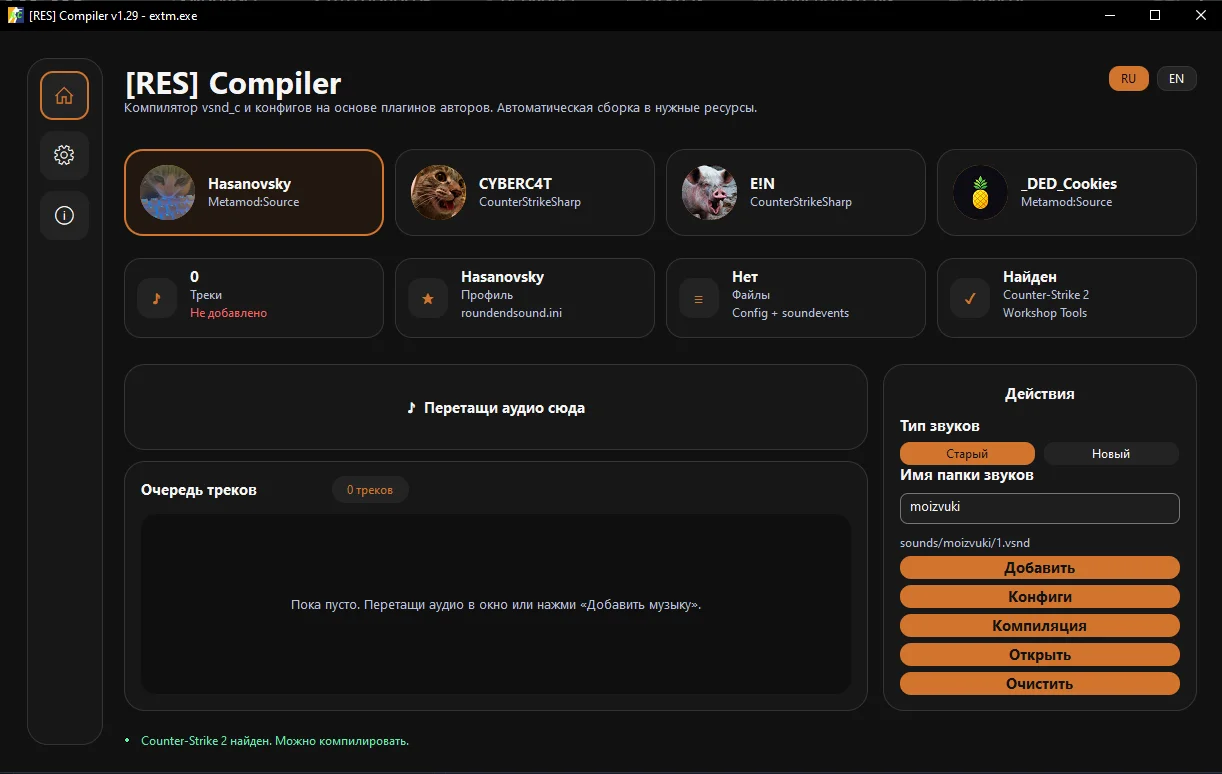Click the Очередь треков heading
1222x774 pixels.
199,490
